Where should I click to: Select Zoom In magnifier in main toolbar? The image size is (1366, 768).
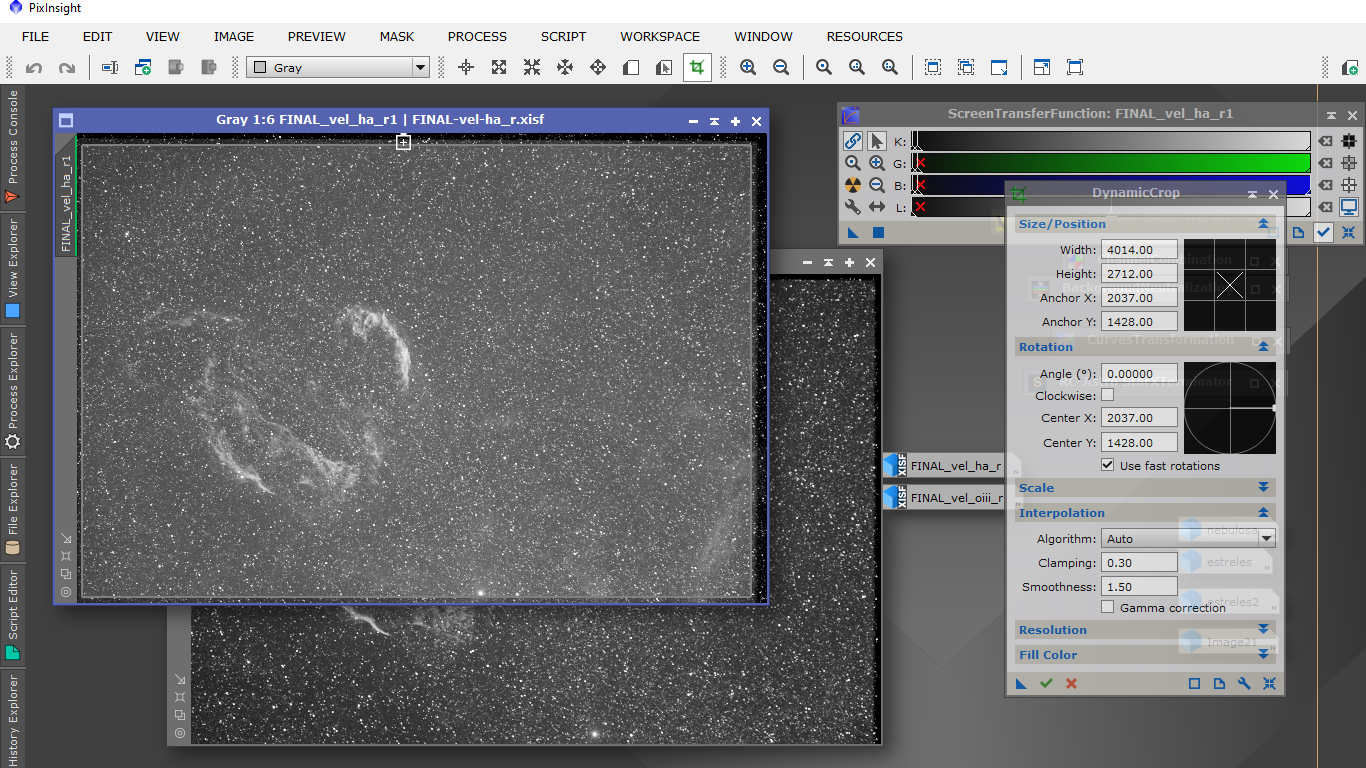pos(748,68)
